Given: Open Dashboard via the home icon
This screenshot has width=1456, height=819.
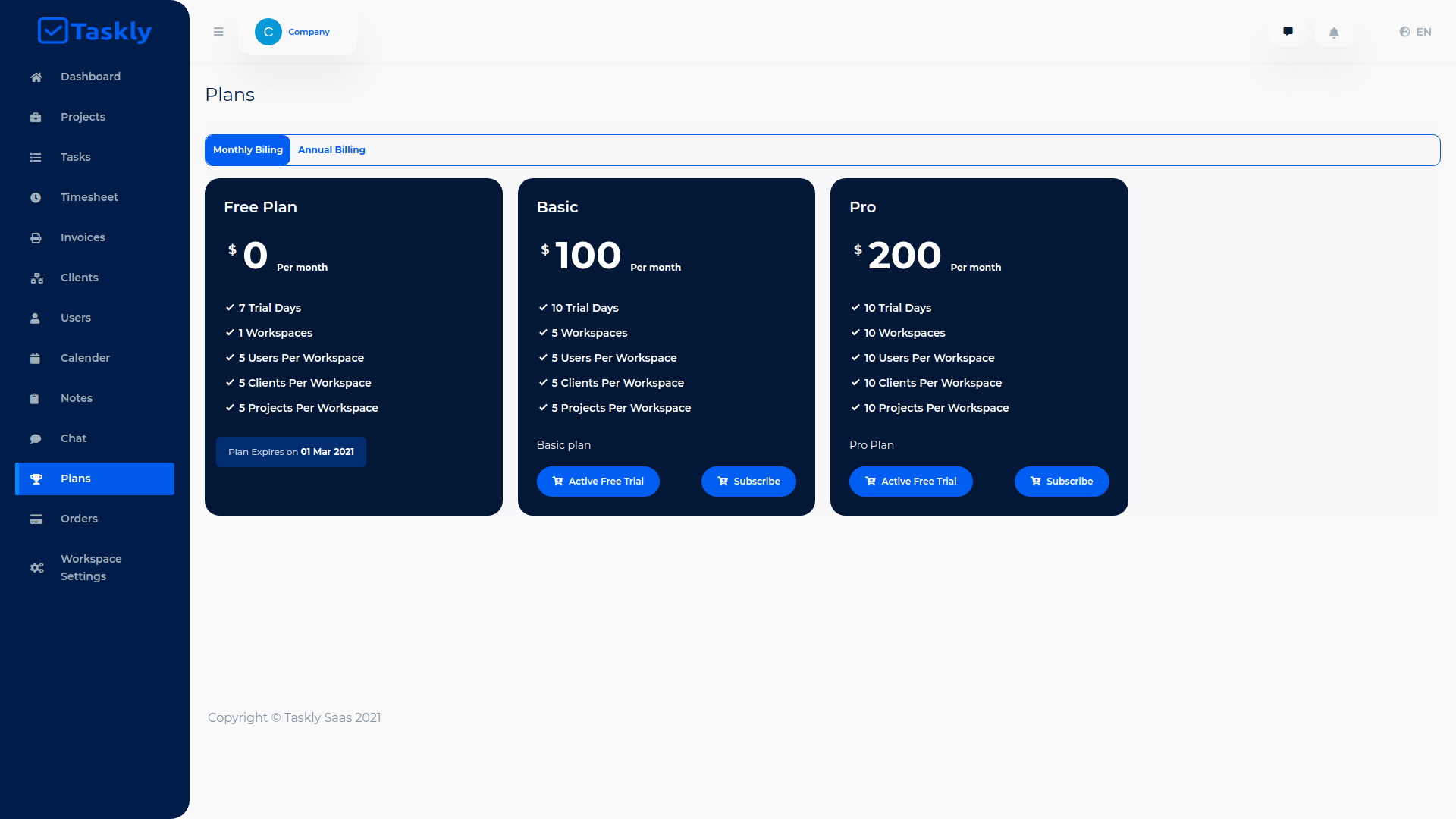Looking at the screenshot, I should click(x=36, y=77).
